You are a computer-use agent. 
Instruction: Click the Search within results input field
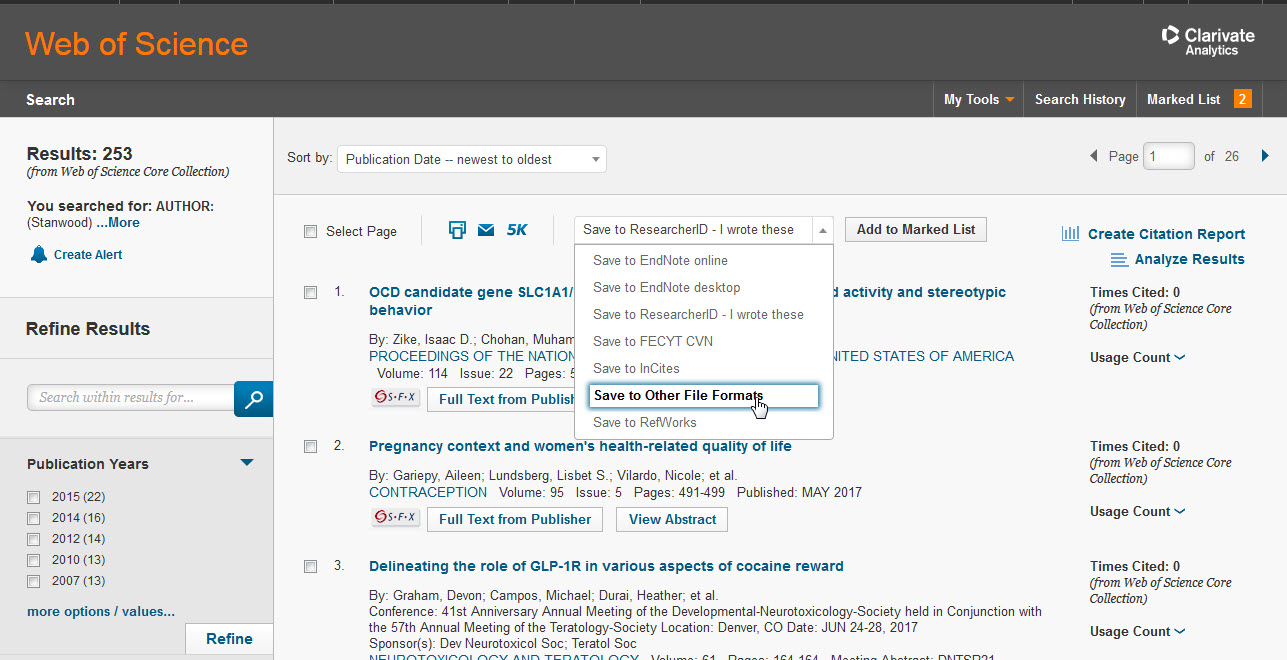click(130, 398)
